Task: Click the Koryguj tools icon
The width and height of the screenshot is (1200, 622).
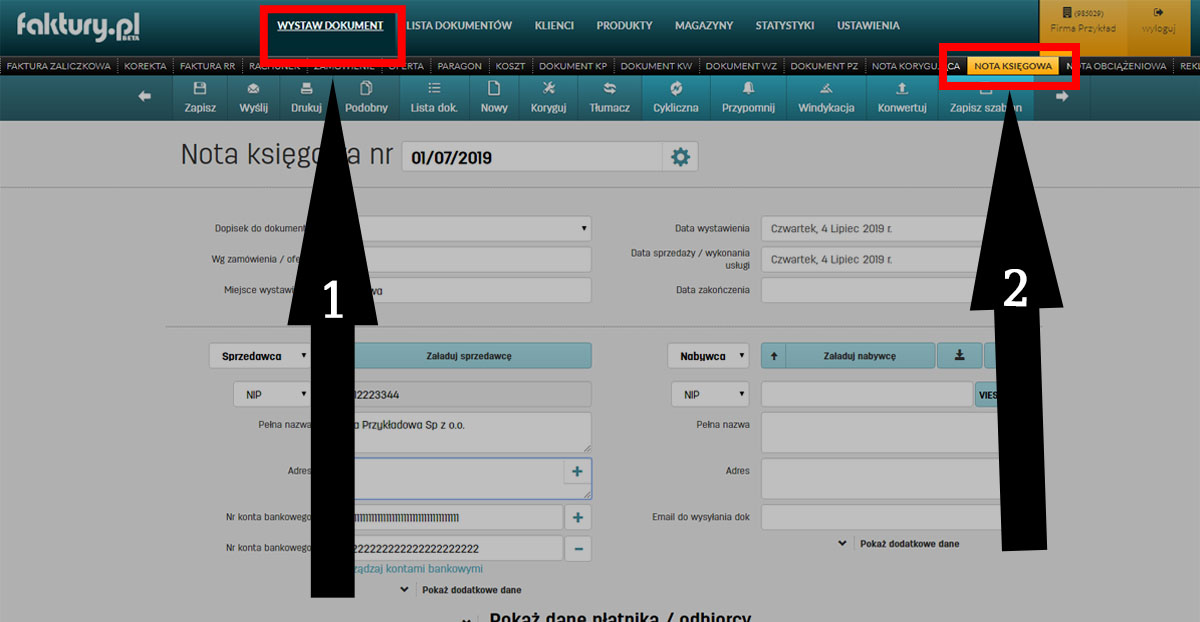Action: (549, 88)
